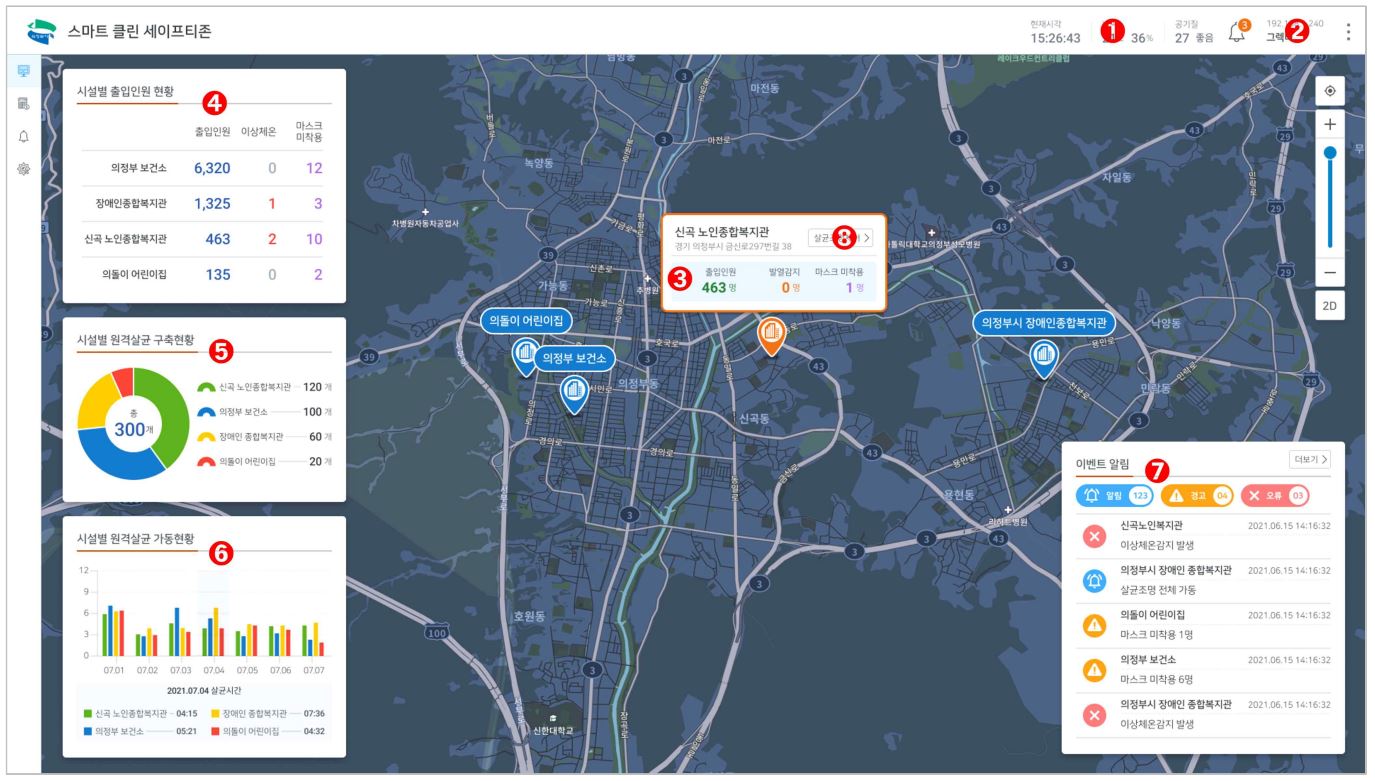
Task: Click the 마스크 미착용 column header
Action: [x=308, y=131]
